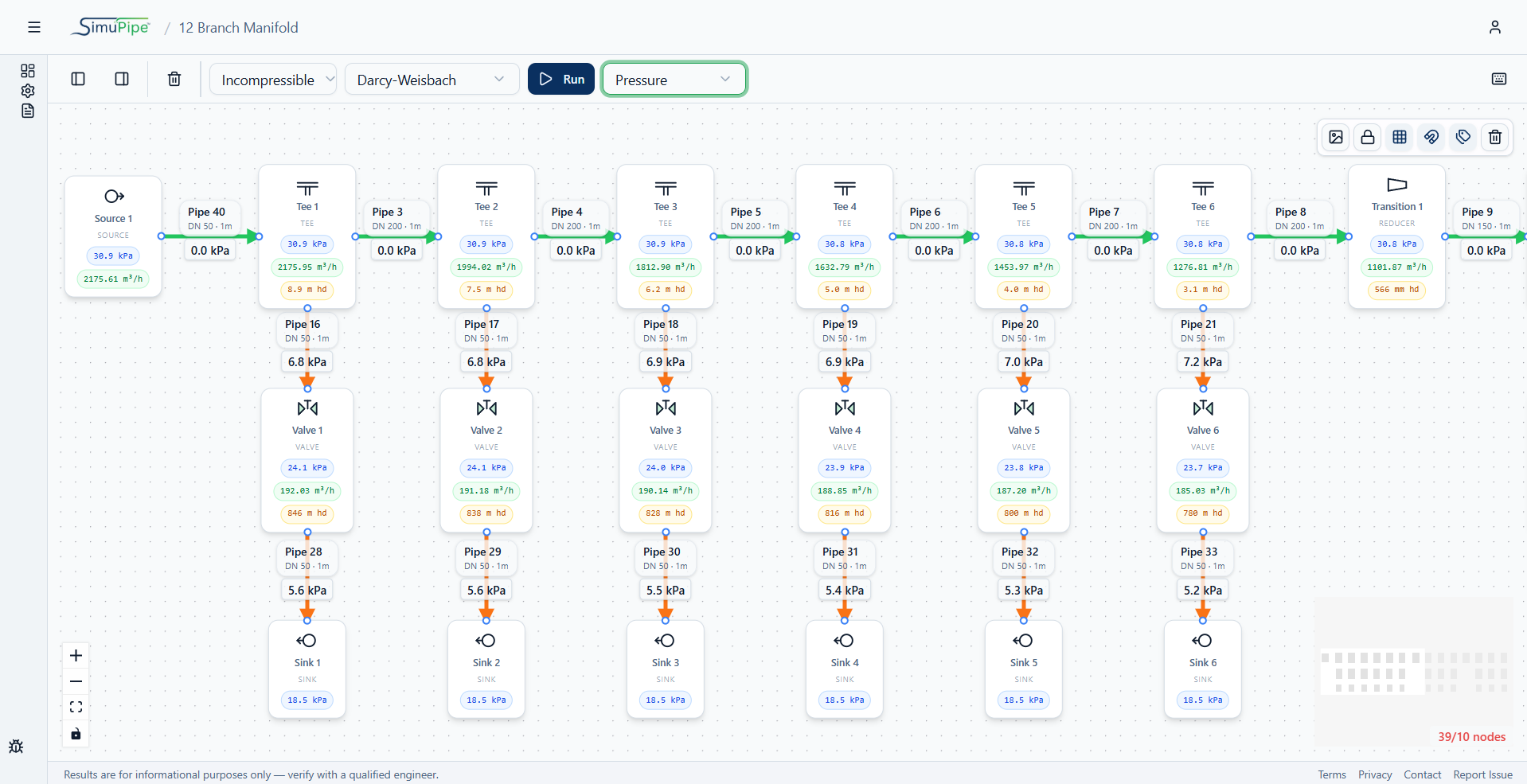The width and height of the screenshot is (1527, 784).
Task: Toggle the left sidebar panel
Action: (x=78, y=79)
